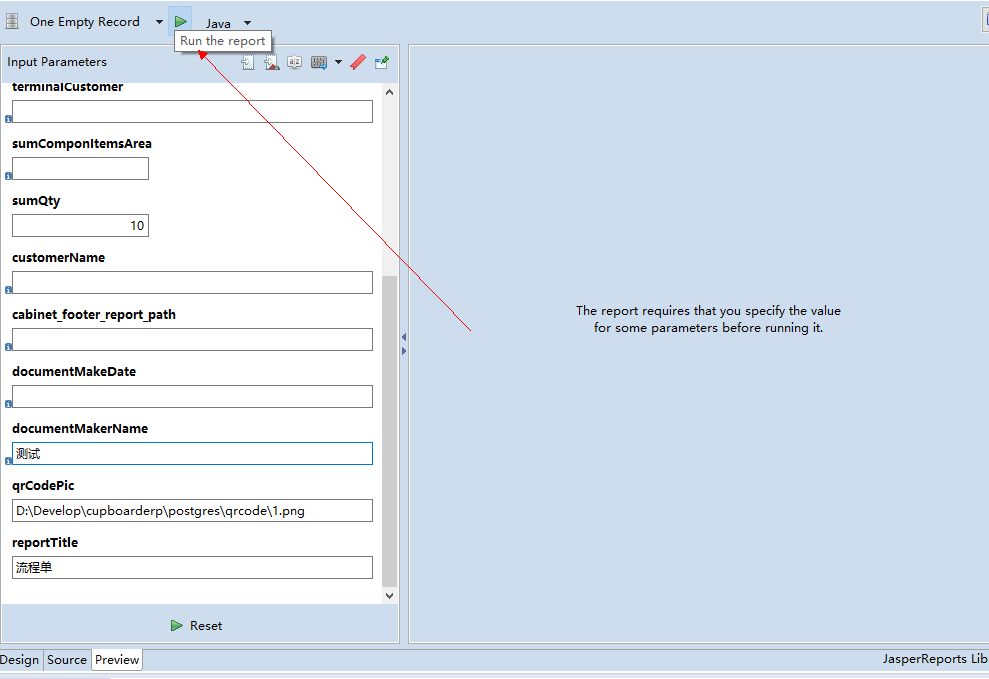This screenshot has height=679, width=989.
Task: Click the documentMakeDate input field
Action: coord(192,397)
